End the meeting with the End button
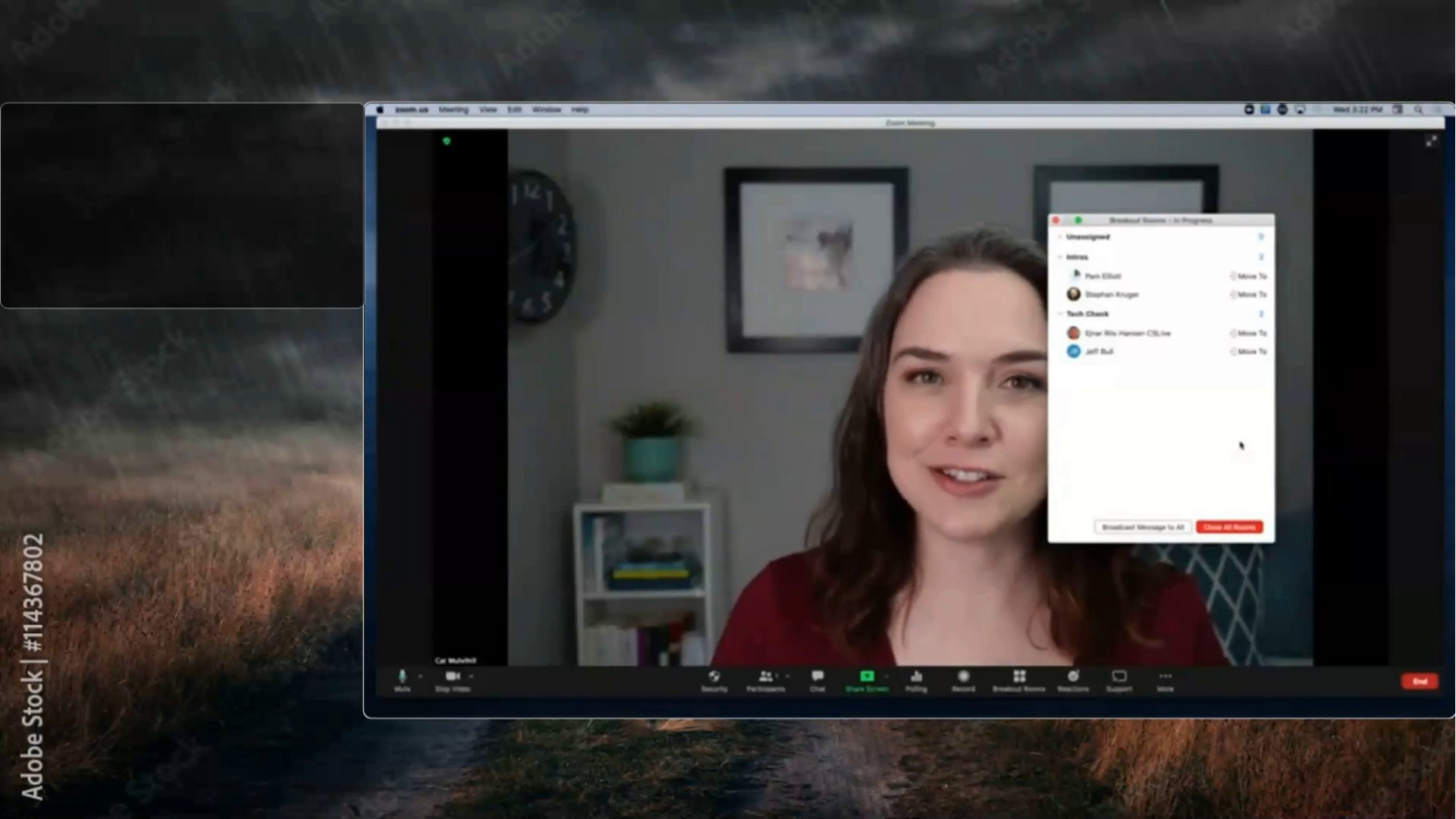Screen dimensions: 1456x819 1420,681
